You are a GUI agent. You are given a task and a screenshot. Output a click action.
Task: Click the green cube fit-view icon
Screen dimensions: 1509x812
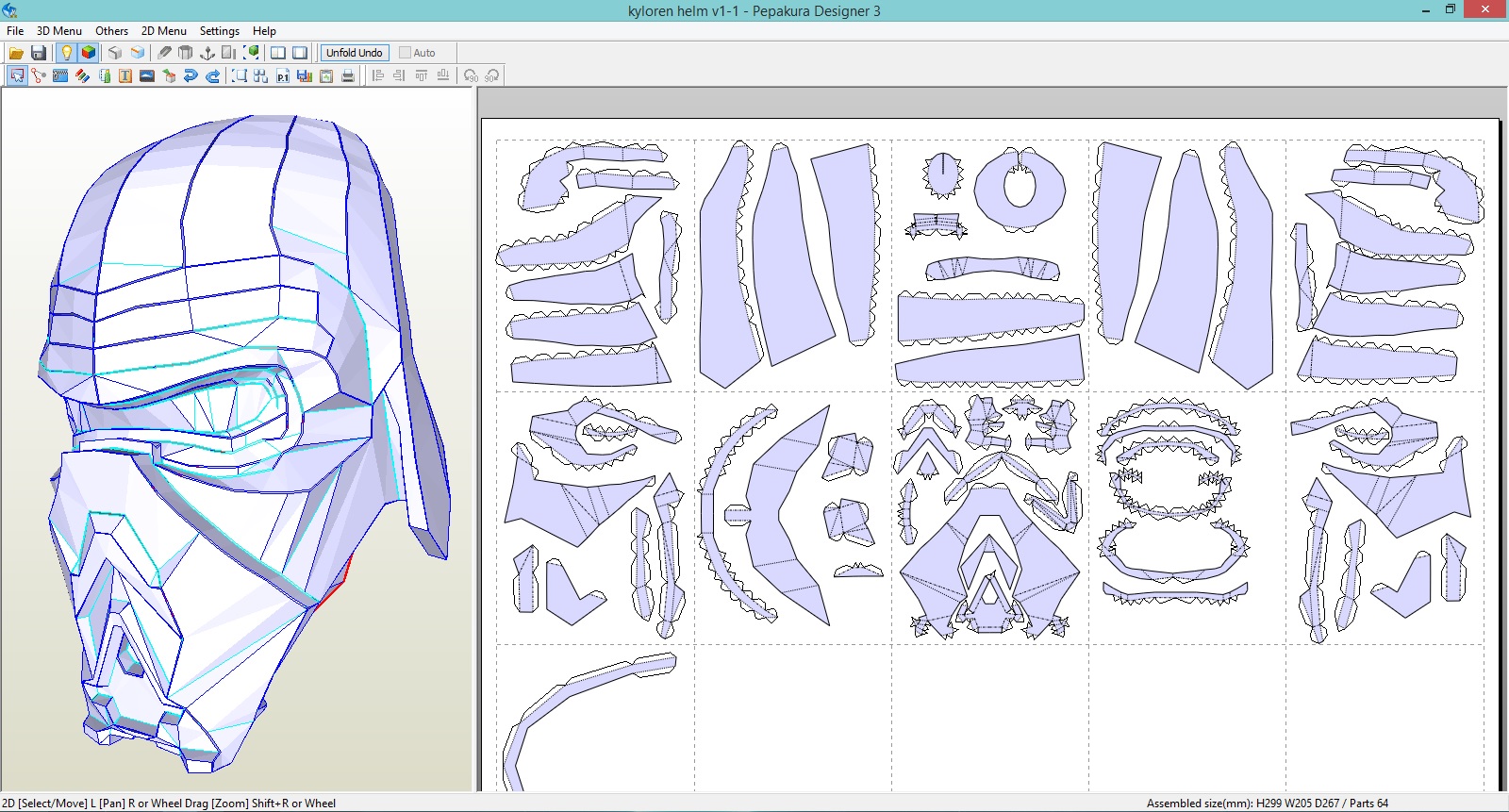[x=252, y=53]
